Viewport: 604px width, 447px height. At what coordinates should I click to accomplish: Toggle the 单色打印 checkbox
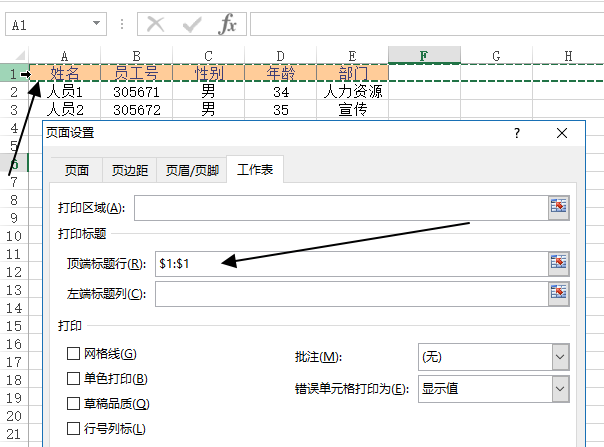point(73,379)
